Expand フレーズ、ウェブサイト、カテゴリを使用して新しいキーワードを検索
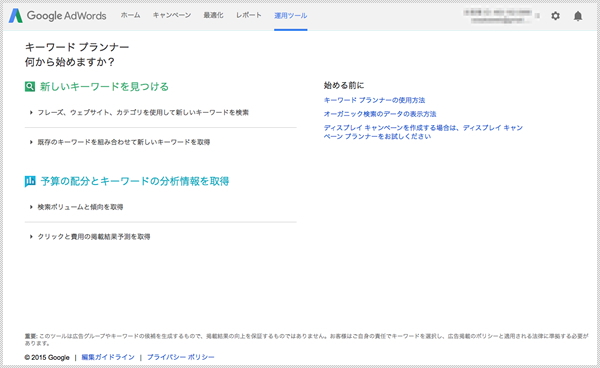 tap(140, 112)
